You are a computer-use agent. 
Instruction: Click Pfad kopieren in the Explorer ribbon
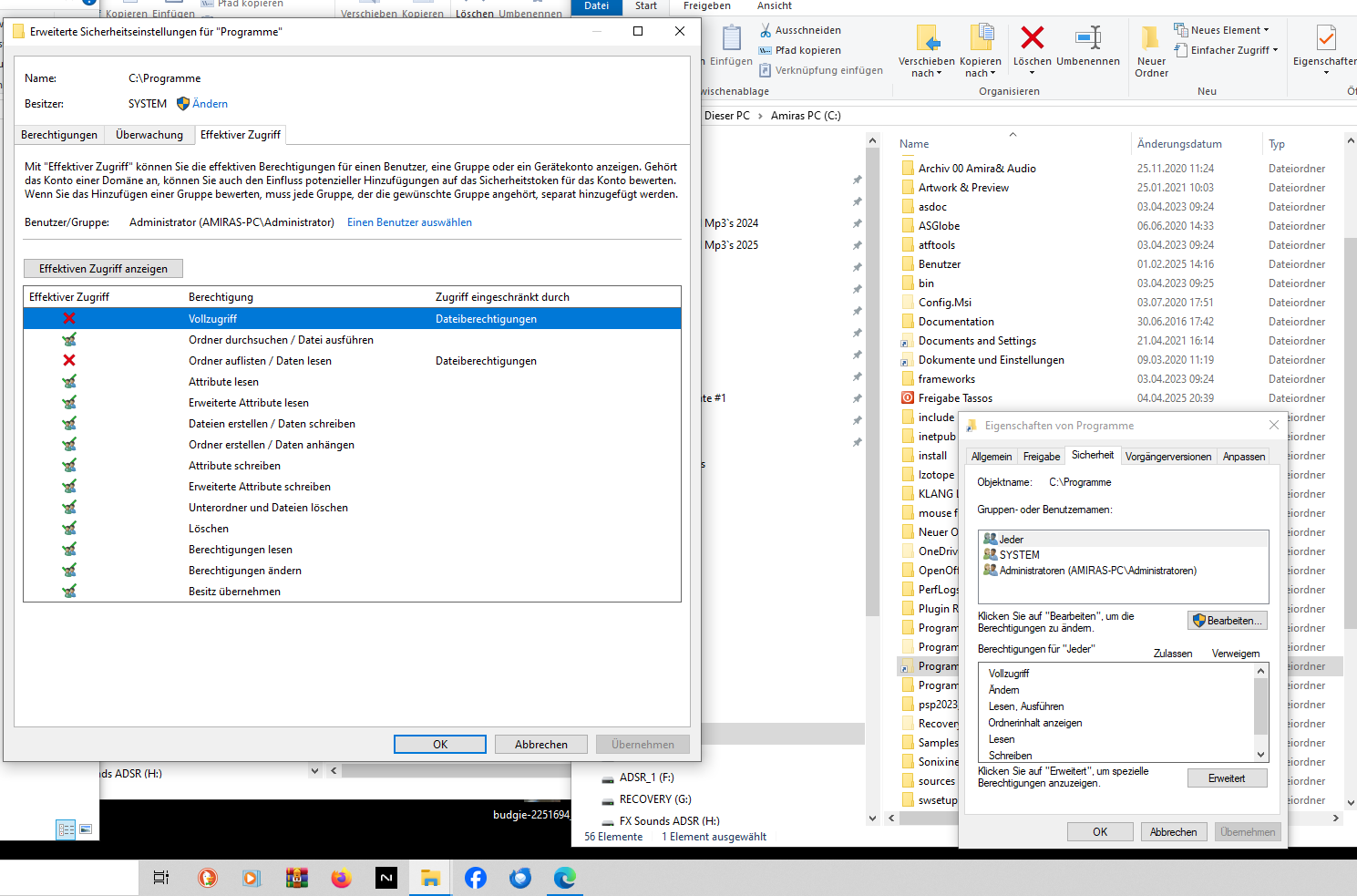tap(799, 50)
